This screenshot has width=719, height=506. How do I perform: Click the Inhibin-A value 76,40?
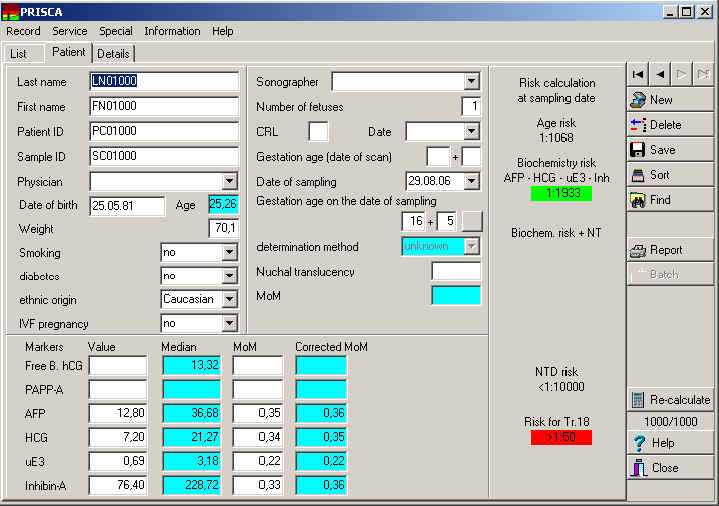118,485
